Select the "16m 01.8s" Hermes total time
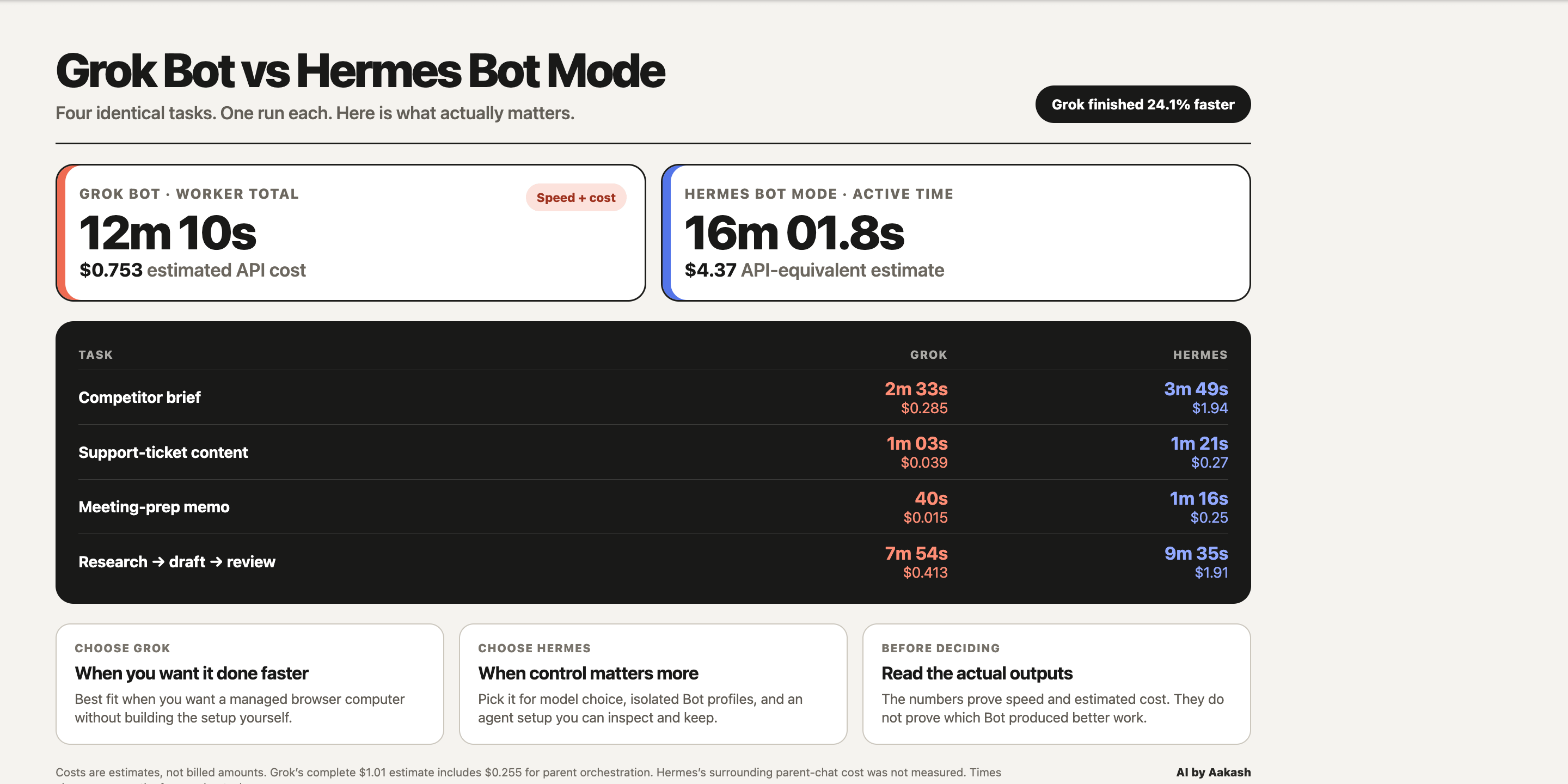This screenshot has height=784, width=1568. (794, 232)
